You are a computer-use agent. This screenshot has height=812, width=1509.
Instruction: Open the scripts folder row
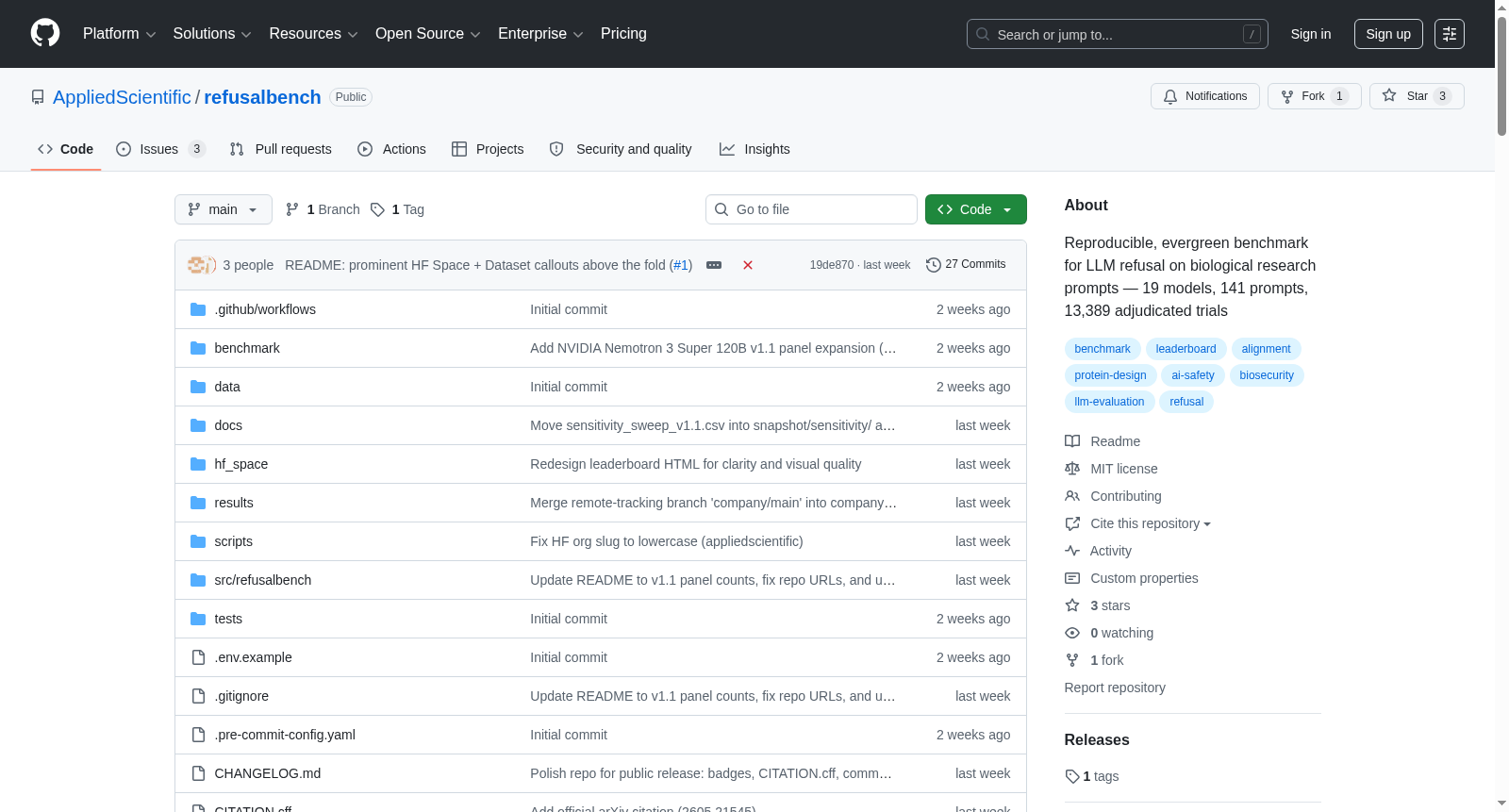click(x=601, y=541)
